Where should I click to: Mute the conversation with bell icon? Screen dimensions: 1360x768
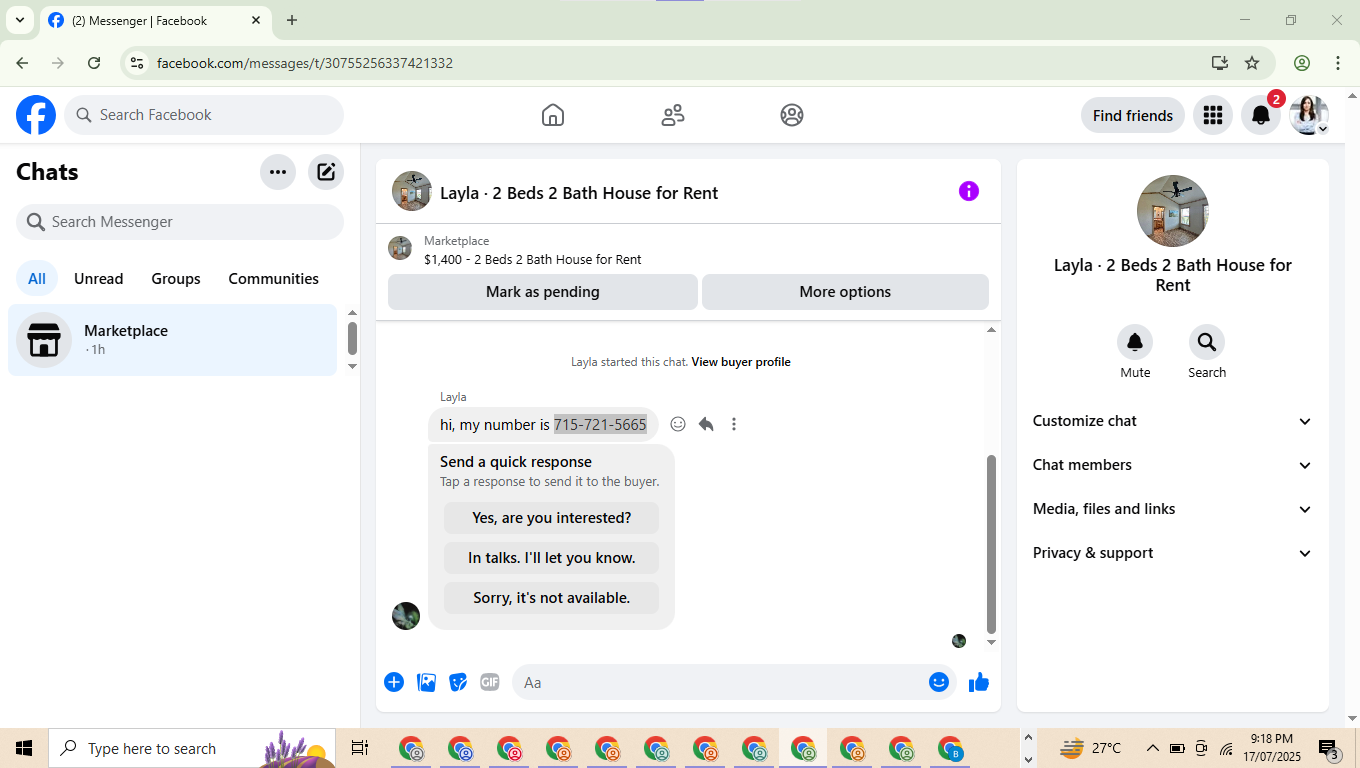[x=1135, y=342]
